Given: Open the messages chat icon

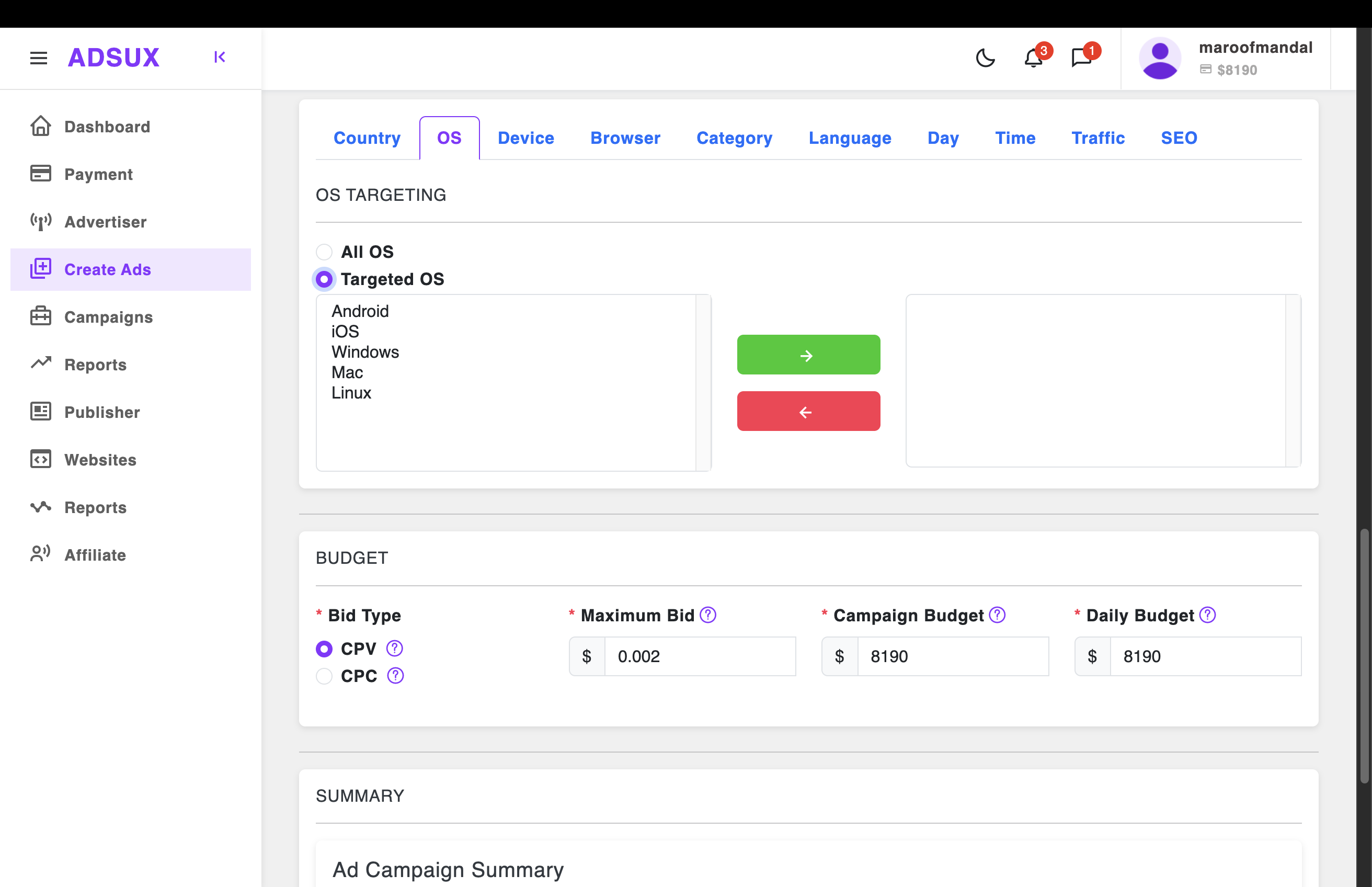Looking at the screenshot, I should (x=1081, y=58).
